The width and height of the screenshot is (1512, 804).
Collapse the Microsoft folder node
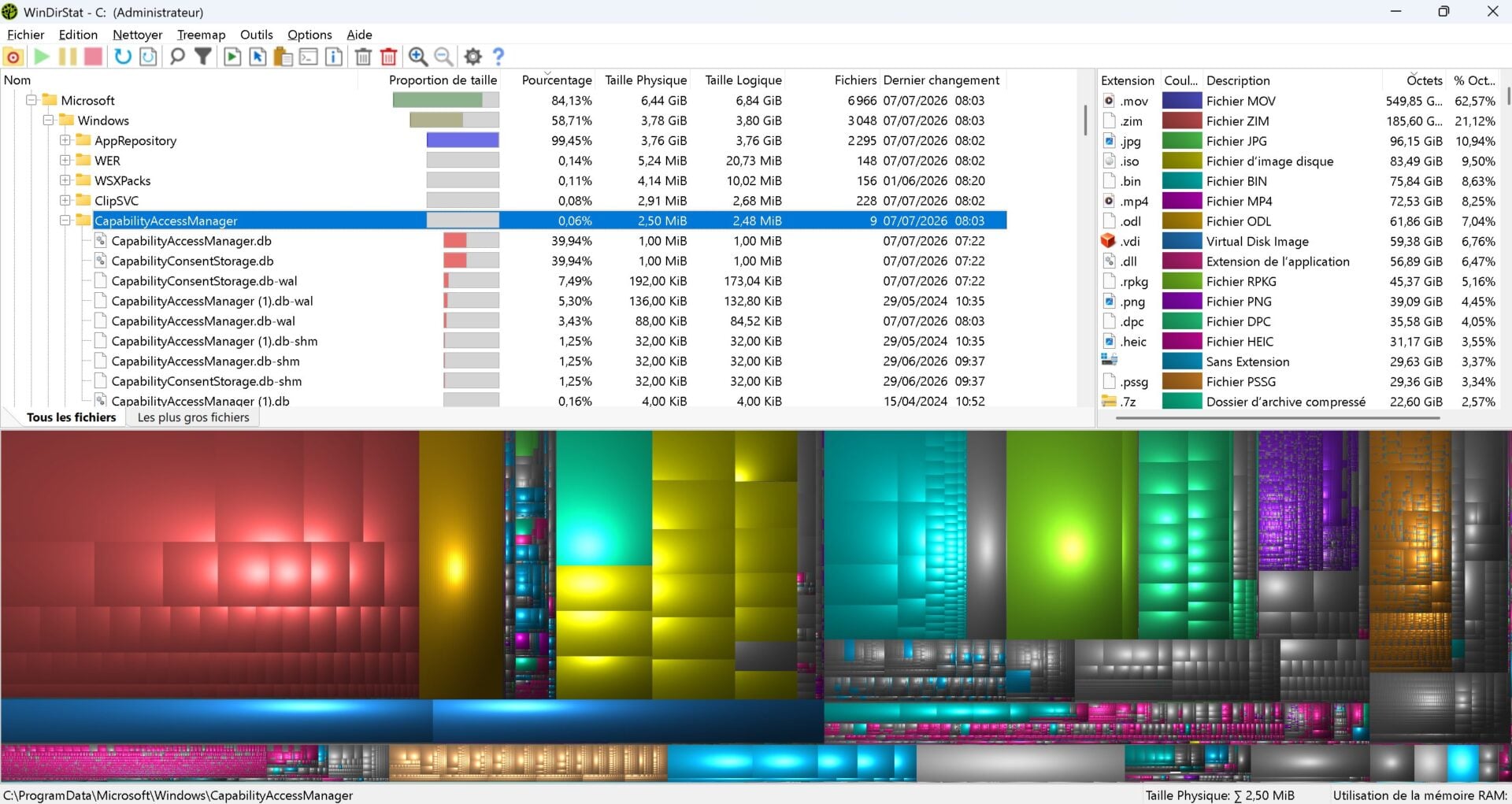tap(32, 100)
